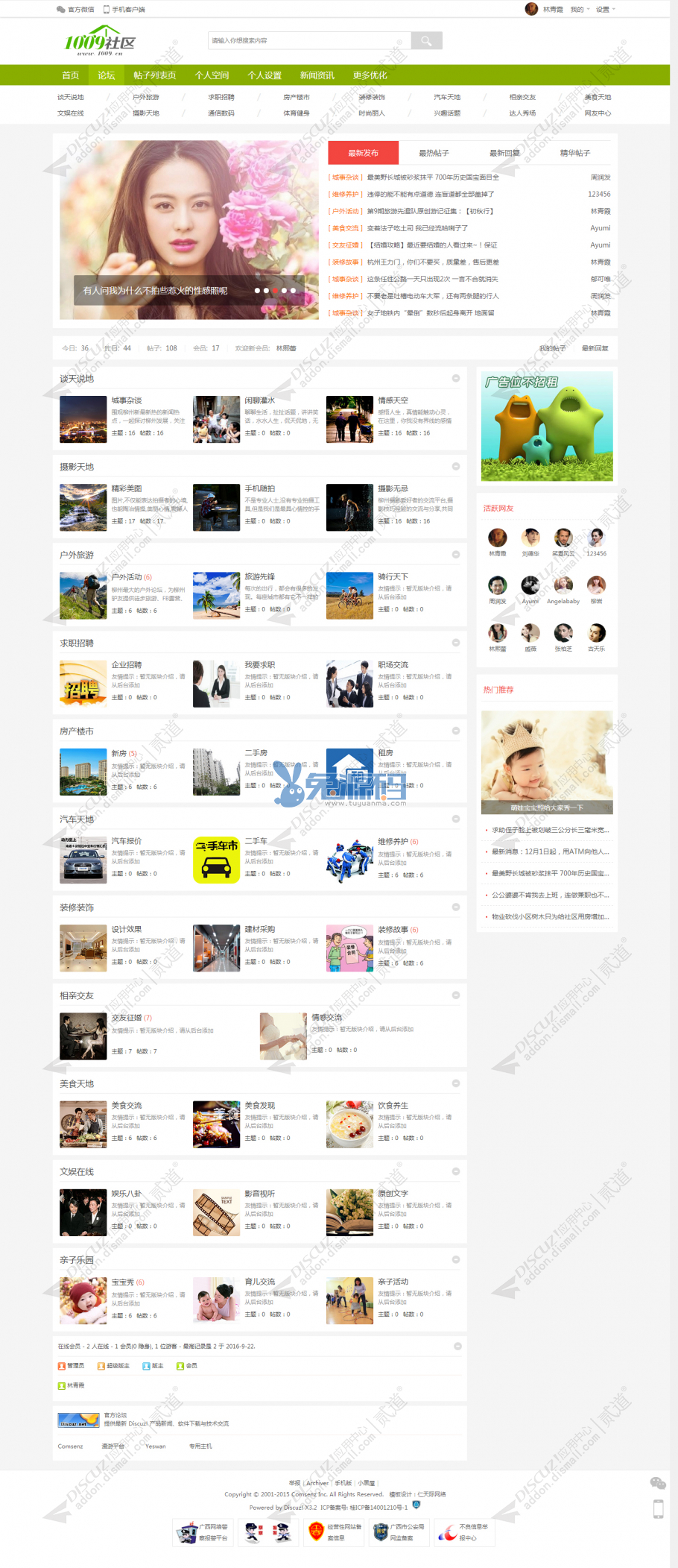Image resolution: width=678 pixels, height=1568 pixels.
Task: Click the 超级版主 role legend icon
Action: coord(101,1366)
